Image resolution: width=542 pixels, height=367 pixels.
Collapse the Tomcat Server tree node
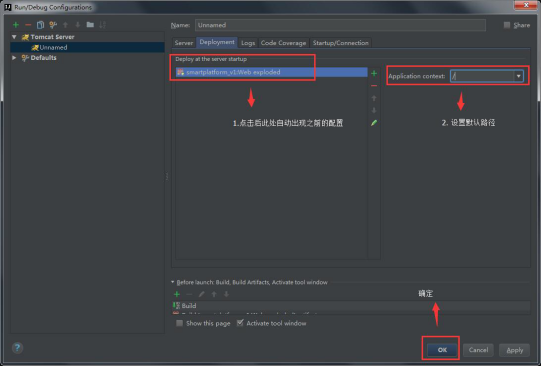pyautogui.click(x=14, y=37)
